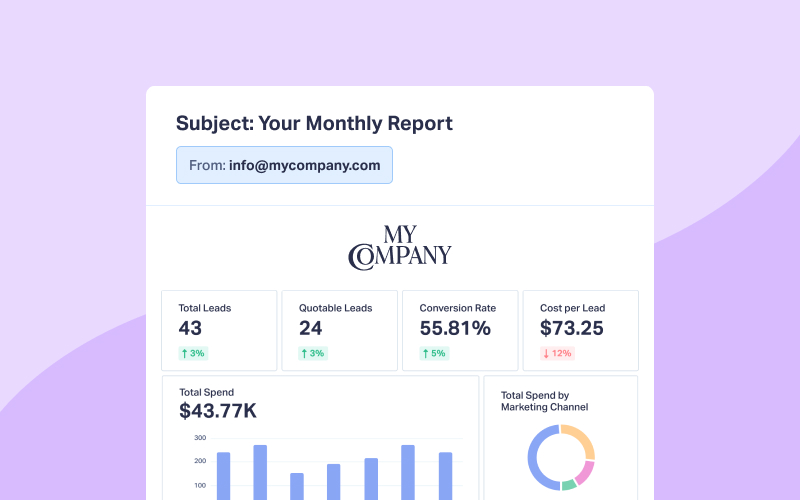
Task: Click the My Company logo
Action: (400, 247)
